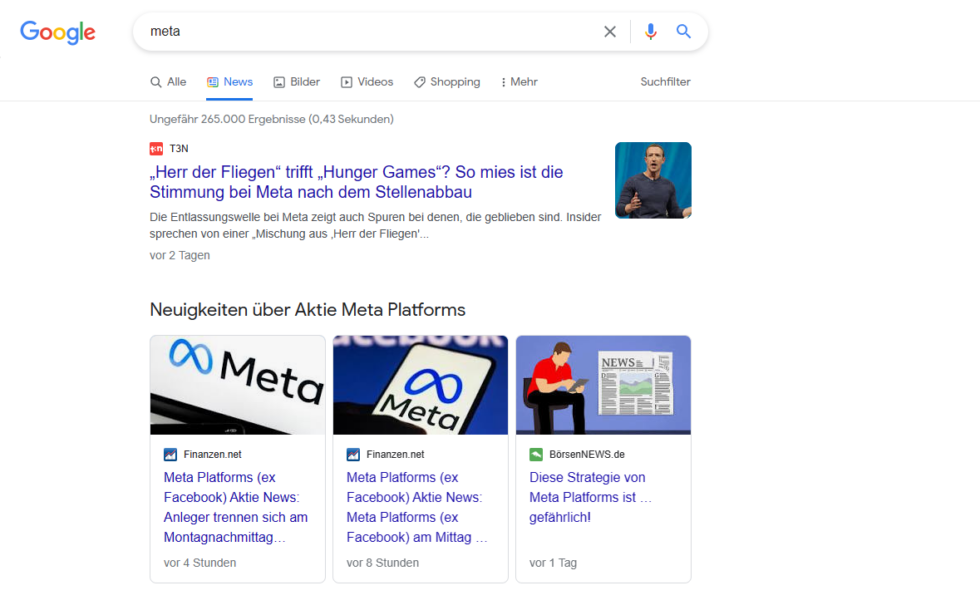Click the vor 2 Tagen timestamp
Viewport: 980px width, 610px height.
click(179, 255)
